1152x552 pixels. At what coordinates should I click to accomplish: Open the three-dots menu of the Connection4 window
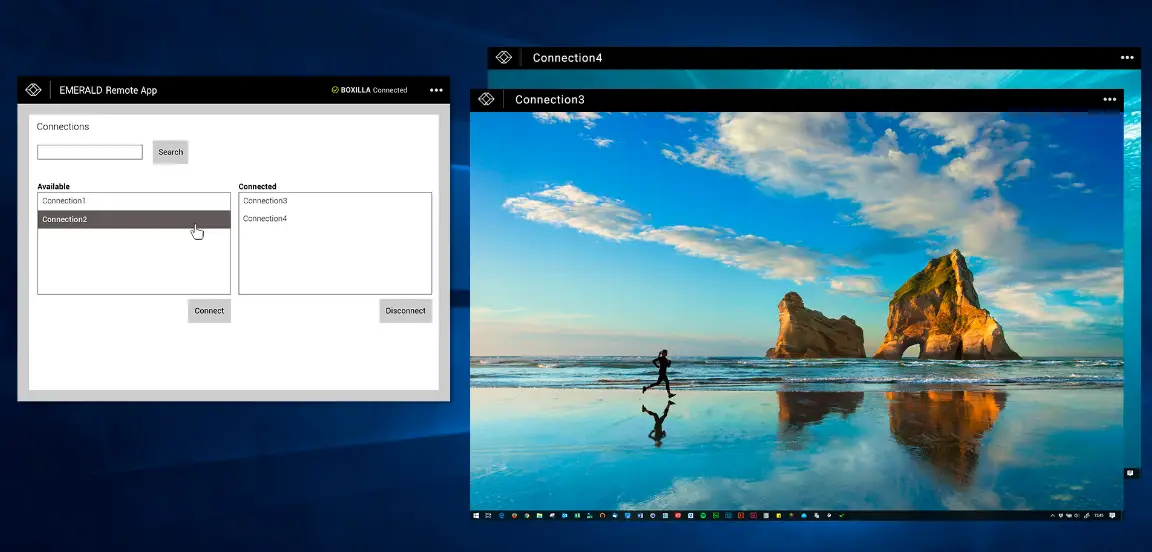[x=1127, y=58]
